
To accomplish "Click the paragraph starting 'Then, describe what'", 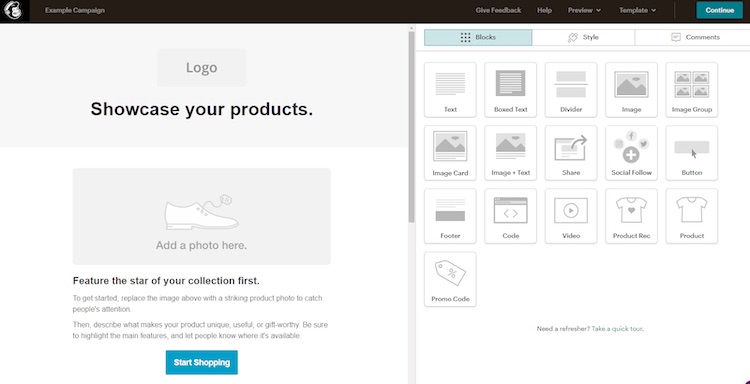I will [200, 330].
